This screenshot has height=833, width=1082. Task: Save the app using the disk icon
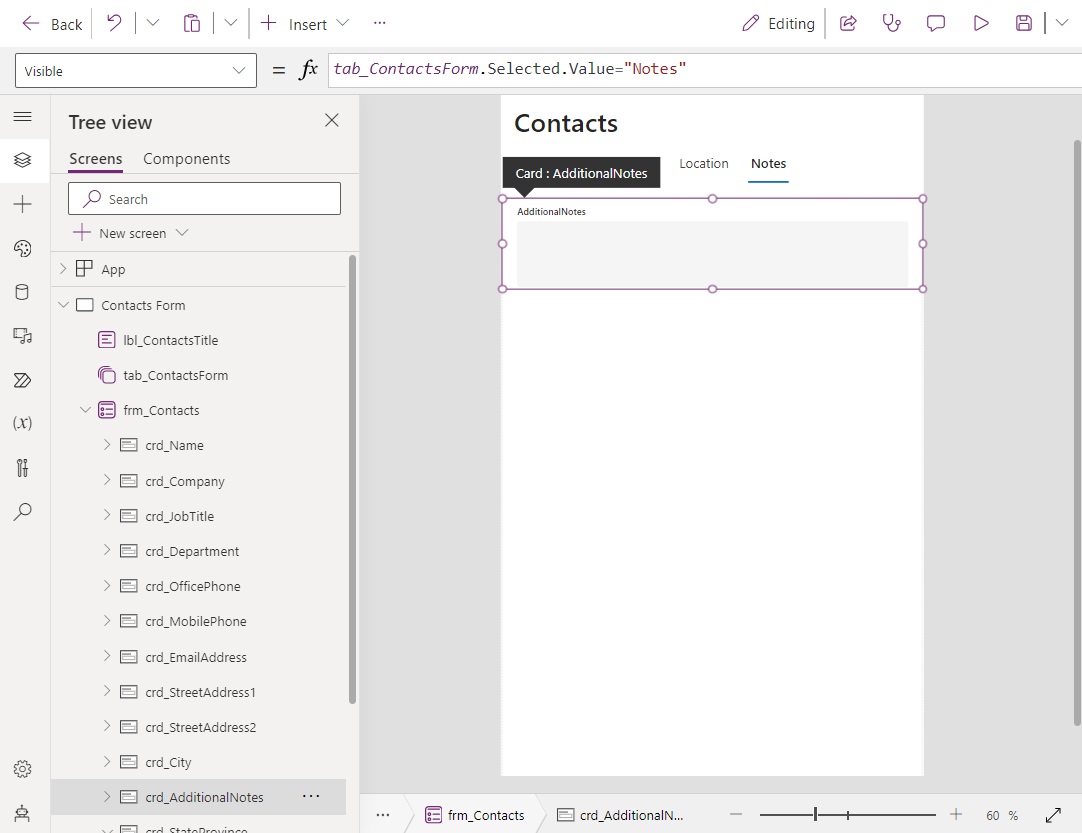(x=1023, y=22)
